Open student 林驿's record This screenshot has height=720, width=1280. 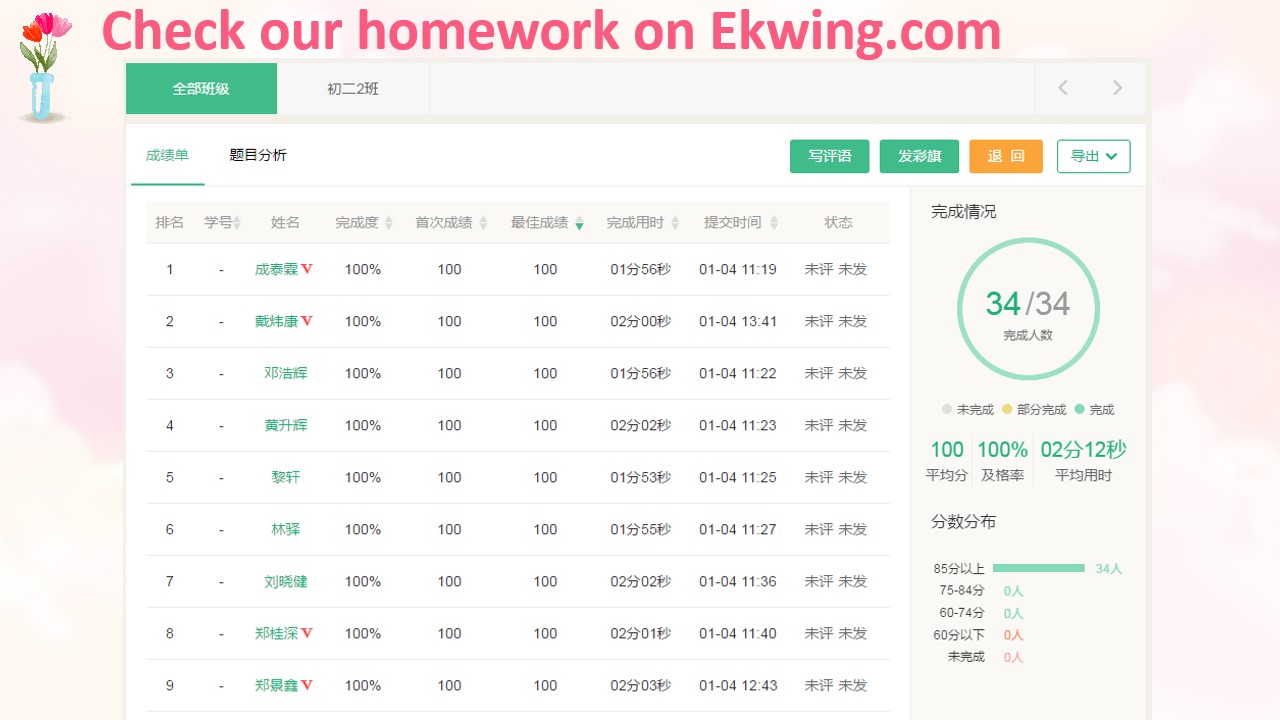pos(286,529)
